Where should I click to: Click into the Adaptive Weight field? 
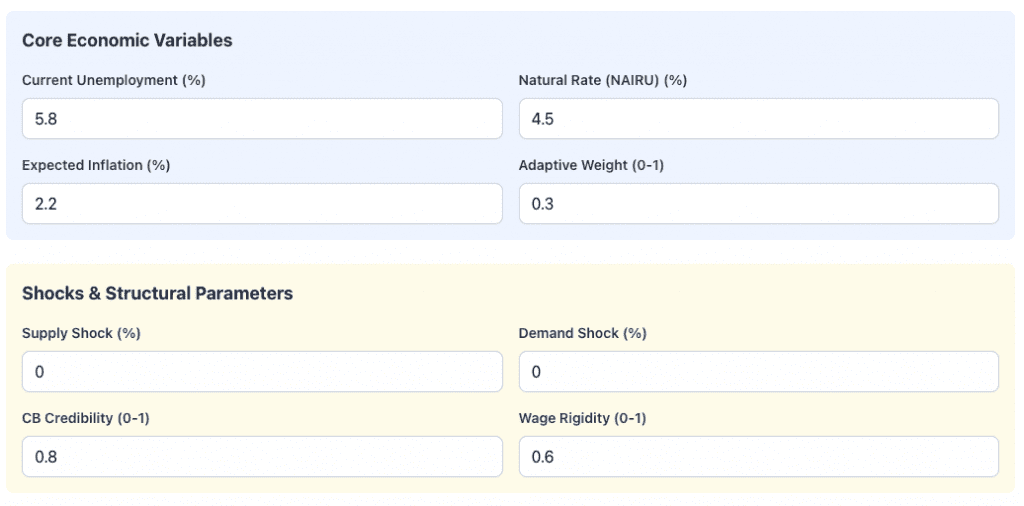[758, 204]
